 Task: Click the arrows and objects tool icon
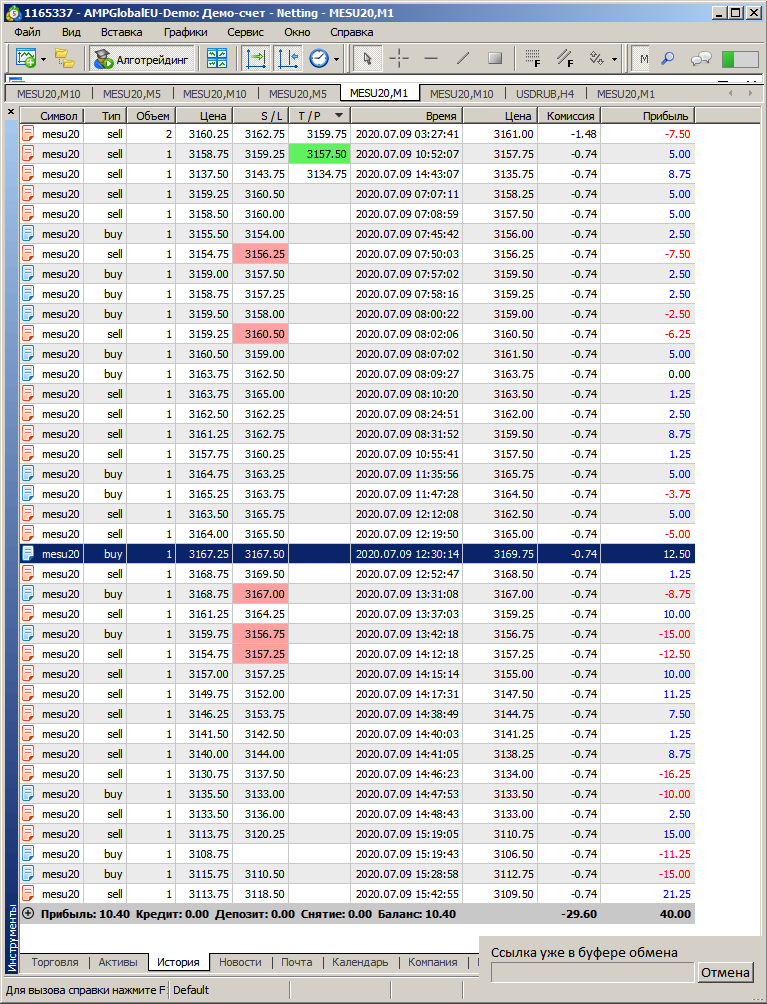click(597, 59)
